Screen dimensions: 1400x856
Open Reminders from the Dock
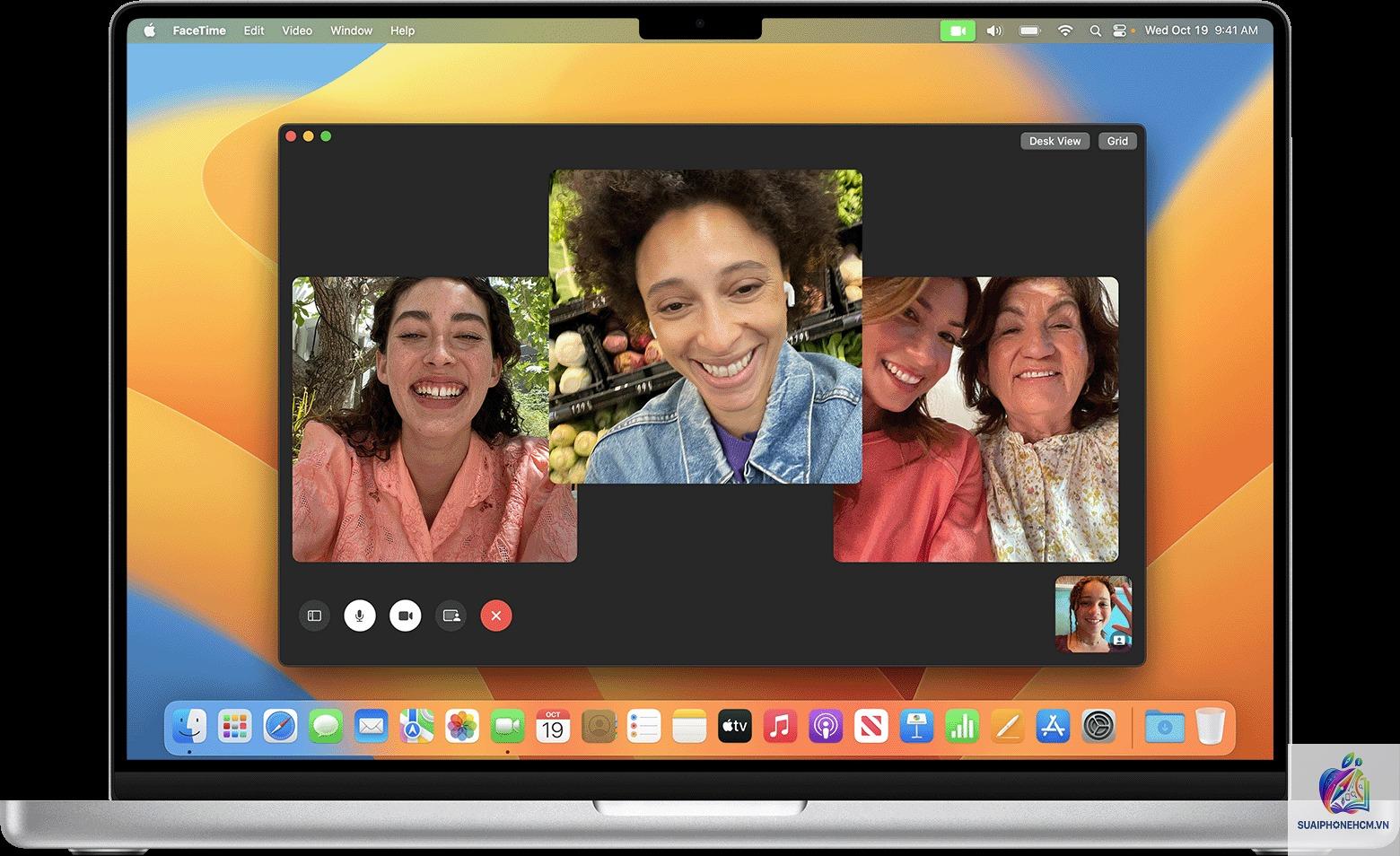643,726
